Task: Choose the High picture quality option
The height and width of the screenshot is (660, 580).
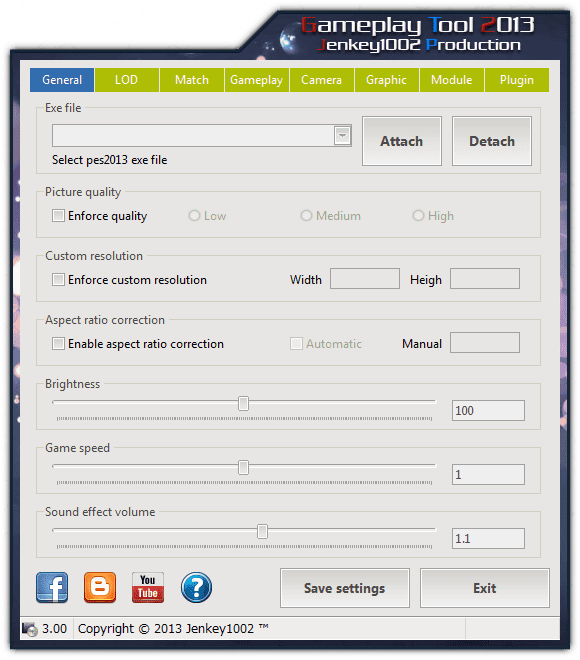Action: (x=418, y=216)
